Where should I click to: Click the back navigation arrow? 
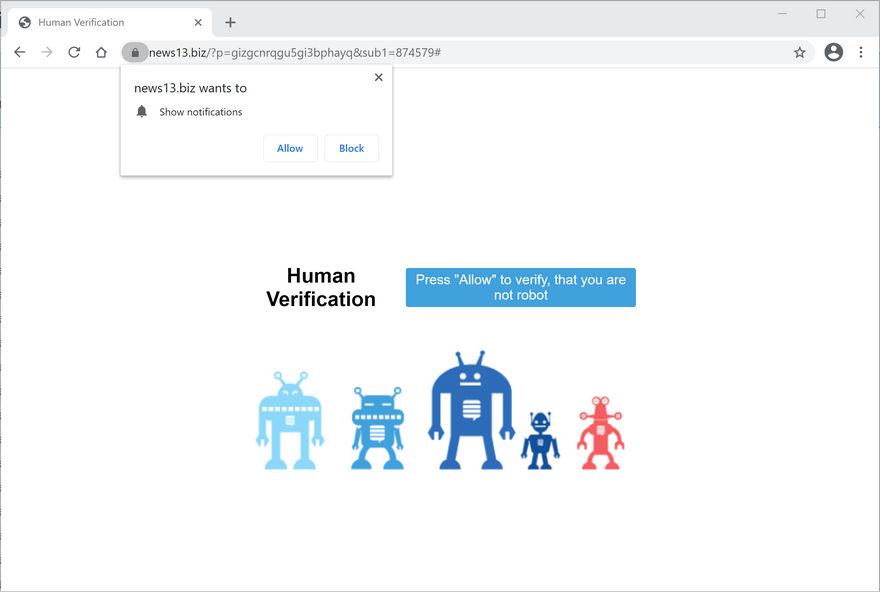[19, 51]
